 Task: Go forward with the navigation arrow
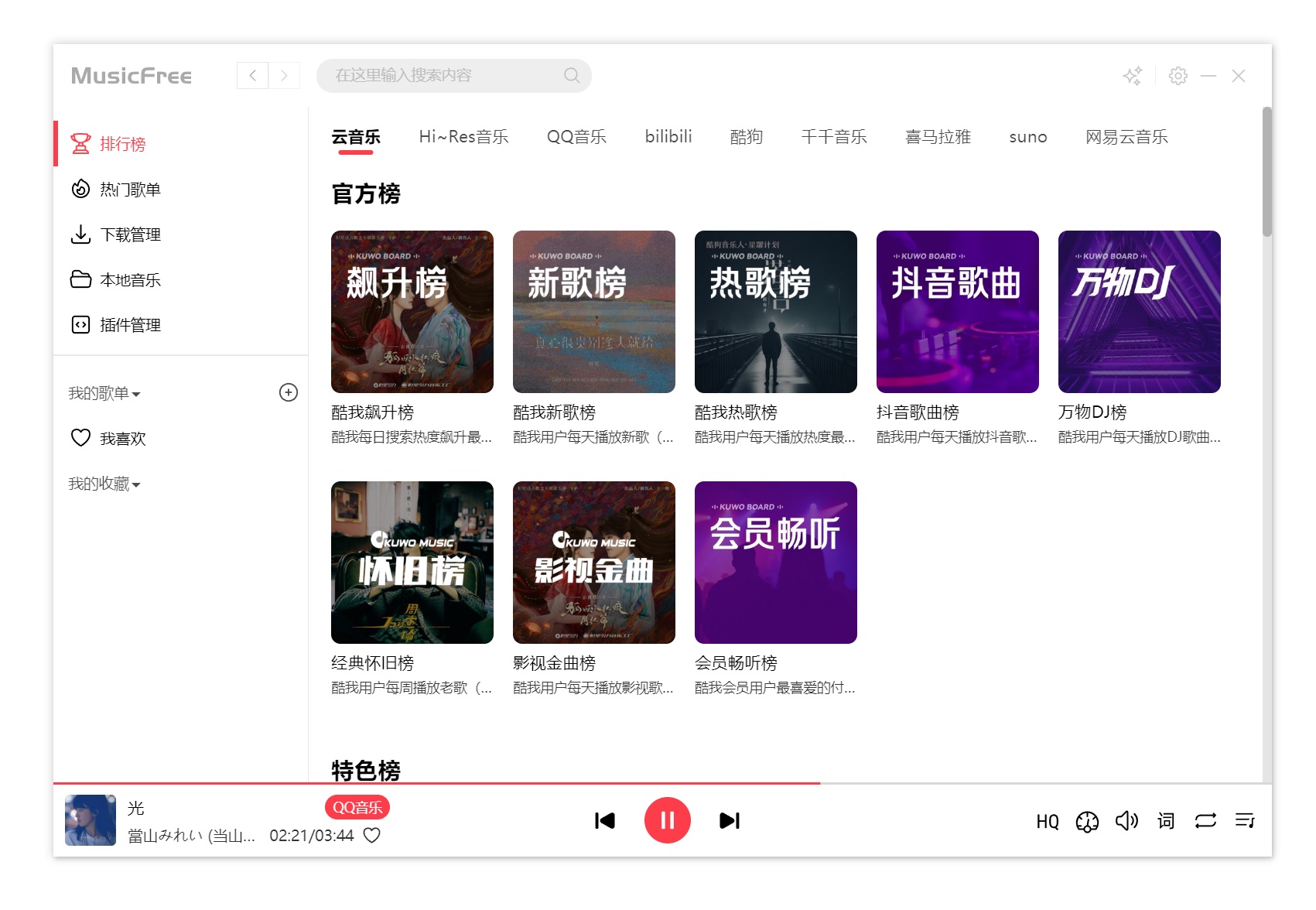284,75
